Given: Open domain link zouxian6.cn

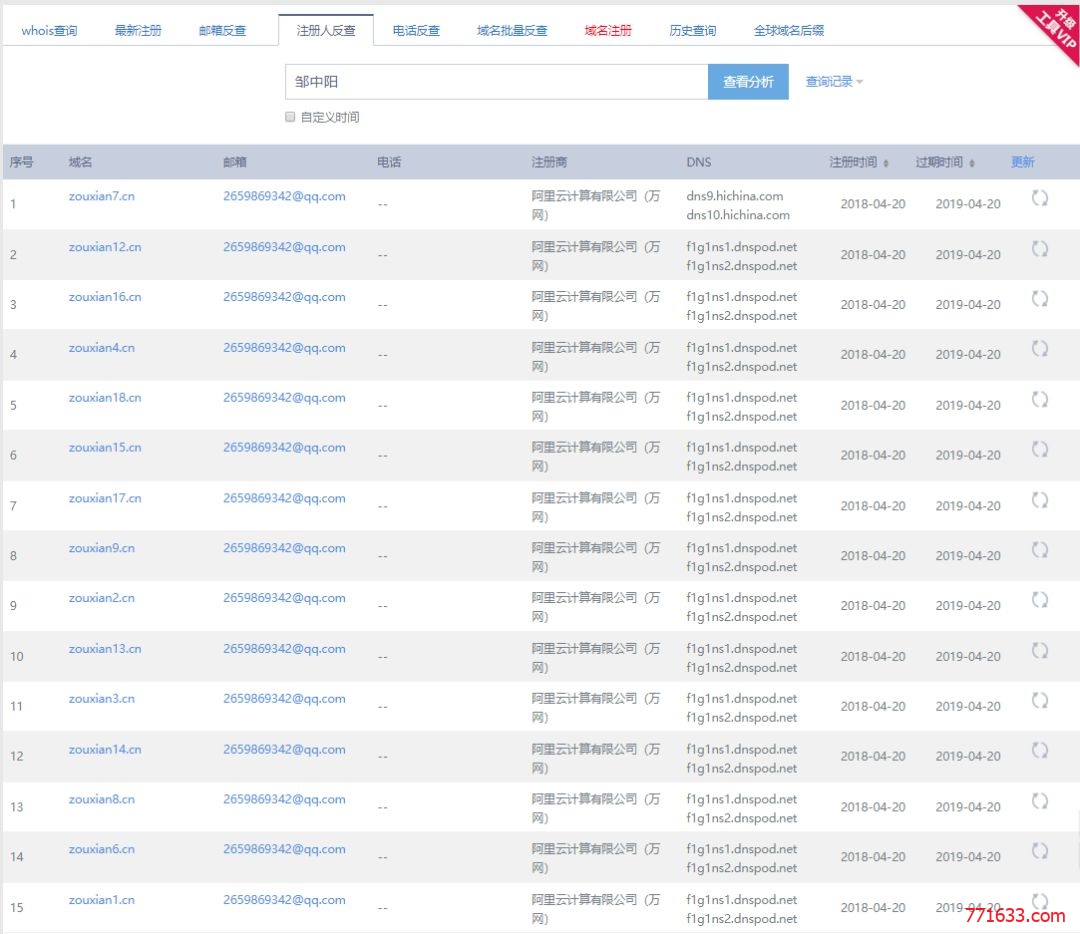Looking at the screenshot, I should pos(101,849).
